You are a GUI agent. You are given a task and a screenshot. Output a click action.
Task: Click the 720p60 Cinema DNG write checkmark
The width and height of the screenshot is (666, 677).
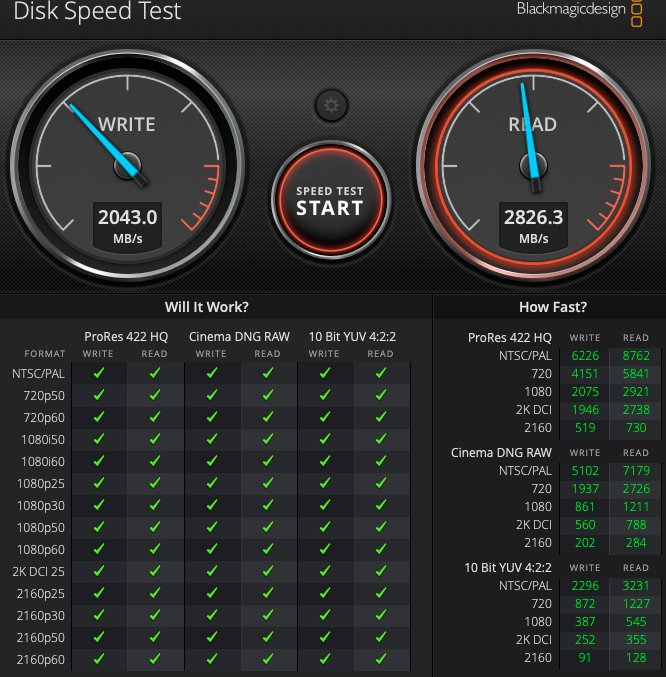pyautogui.click(x=211, y=417)
